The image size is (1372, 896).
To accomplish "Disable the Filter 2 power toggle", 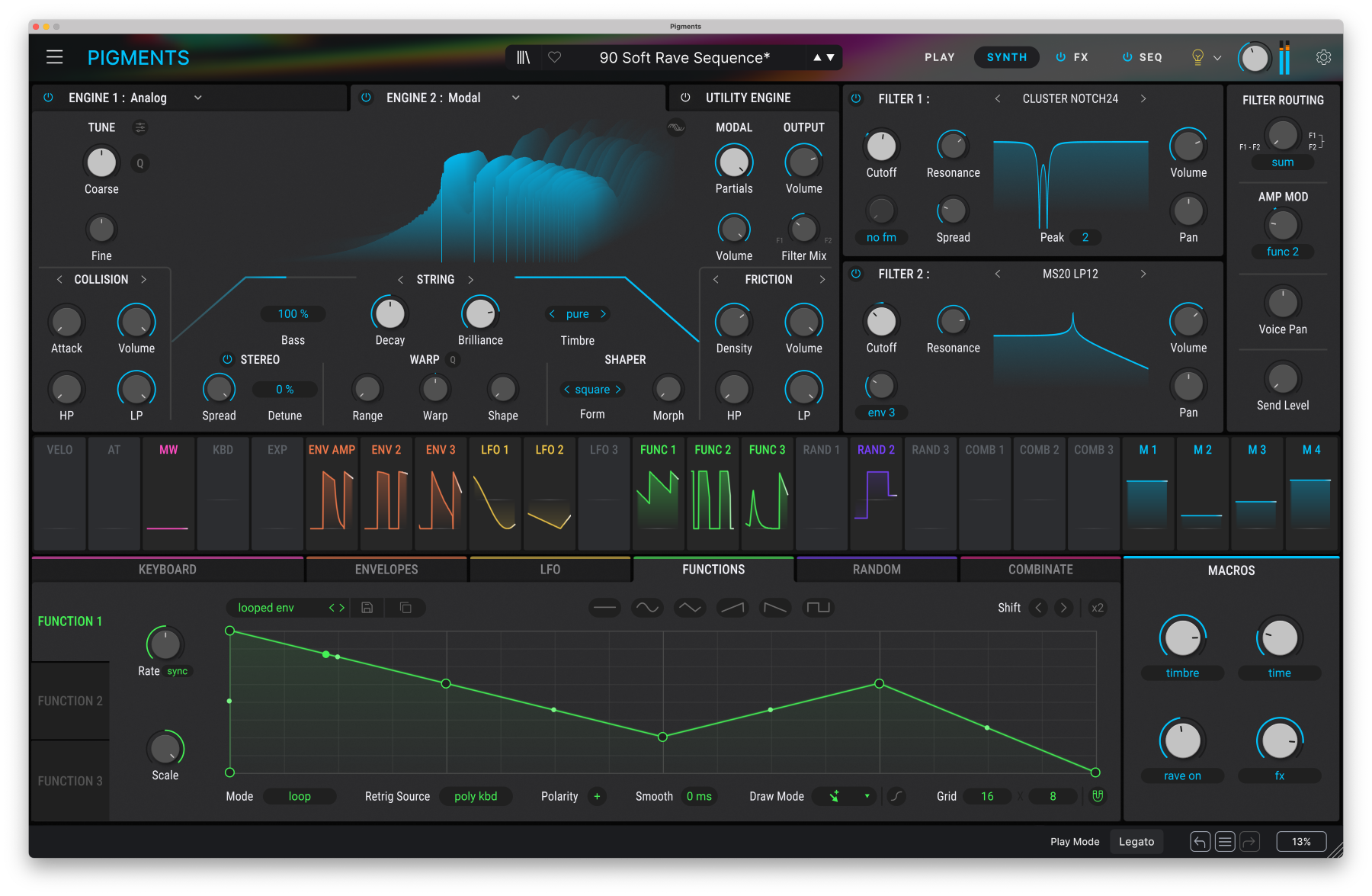I will pos(856,274).
